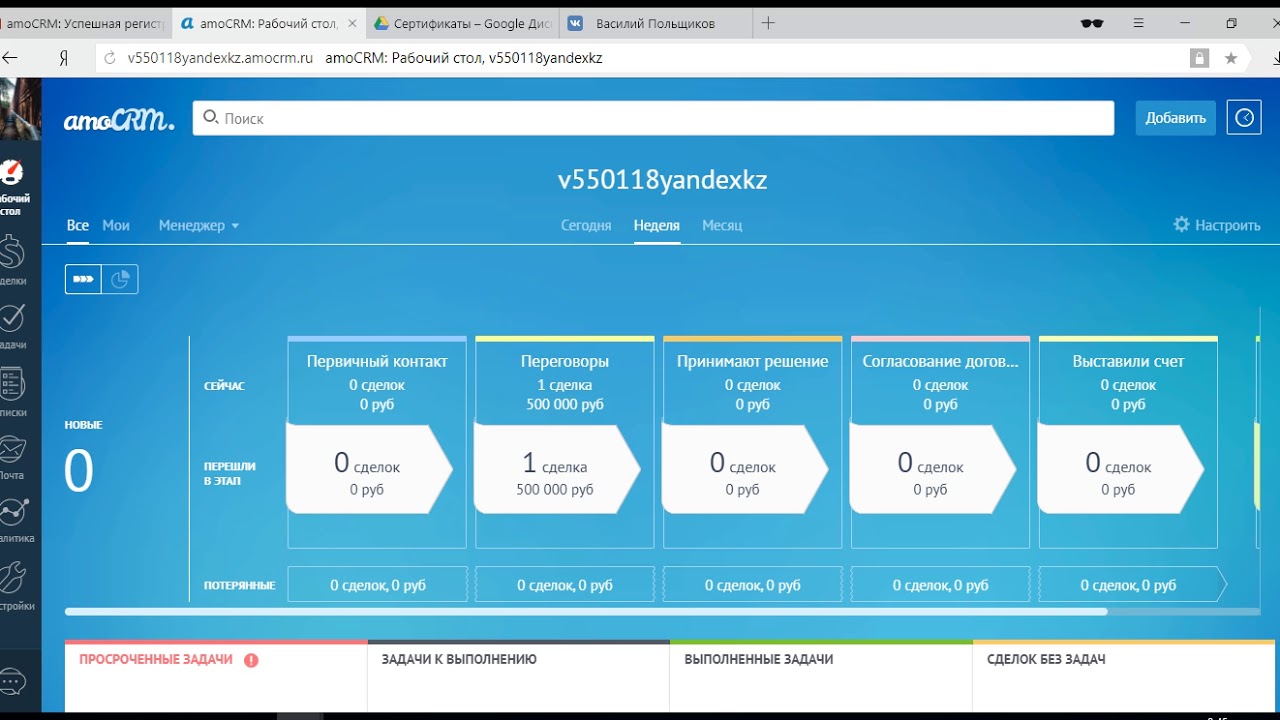Click the browser back arrow
Screen dimensions: 1280x720
click(11, 58)
